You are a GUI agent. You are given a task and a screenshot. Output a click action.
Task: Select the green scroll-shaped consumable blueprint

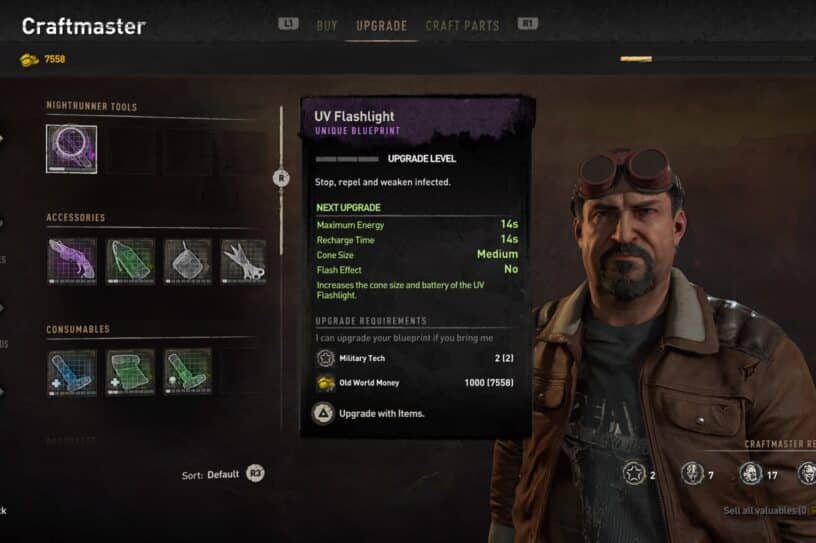[130, 373]
